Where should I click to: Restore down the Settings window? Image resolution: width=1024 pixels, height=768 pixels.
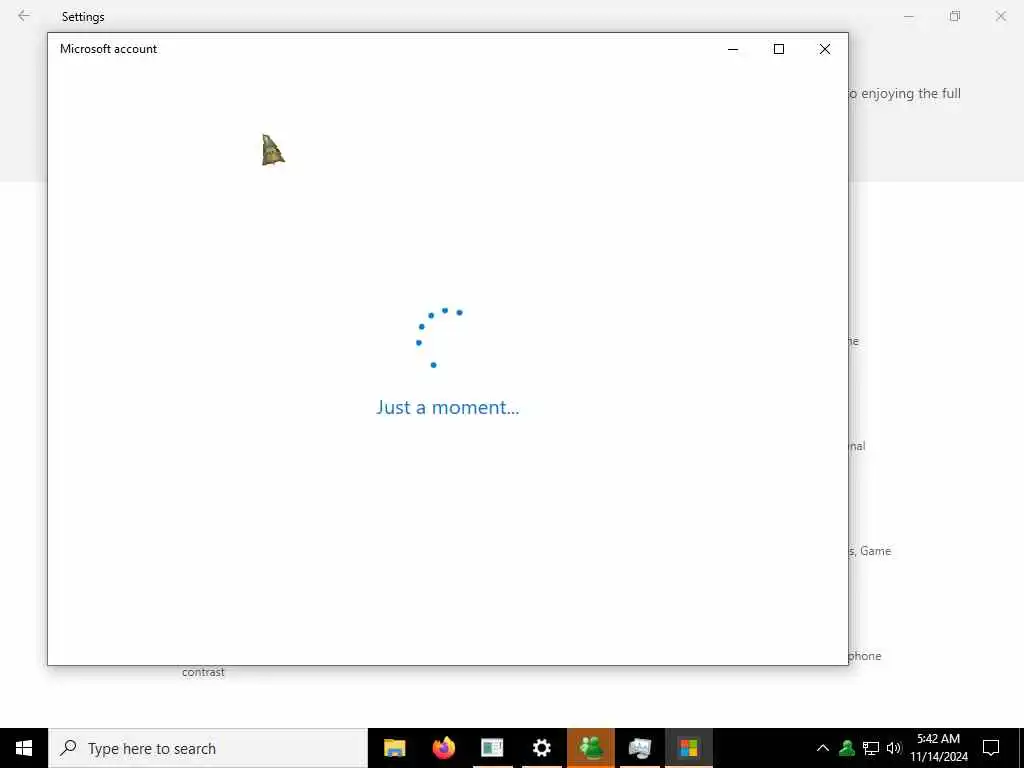955,16
